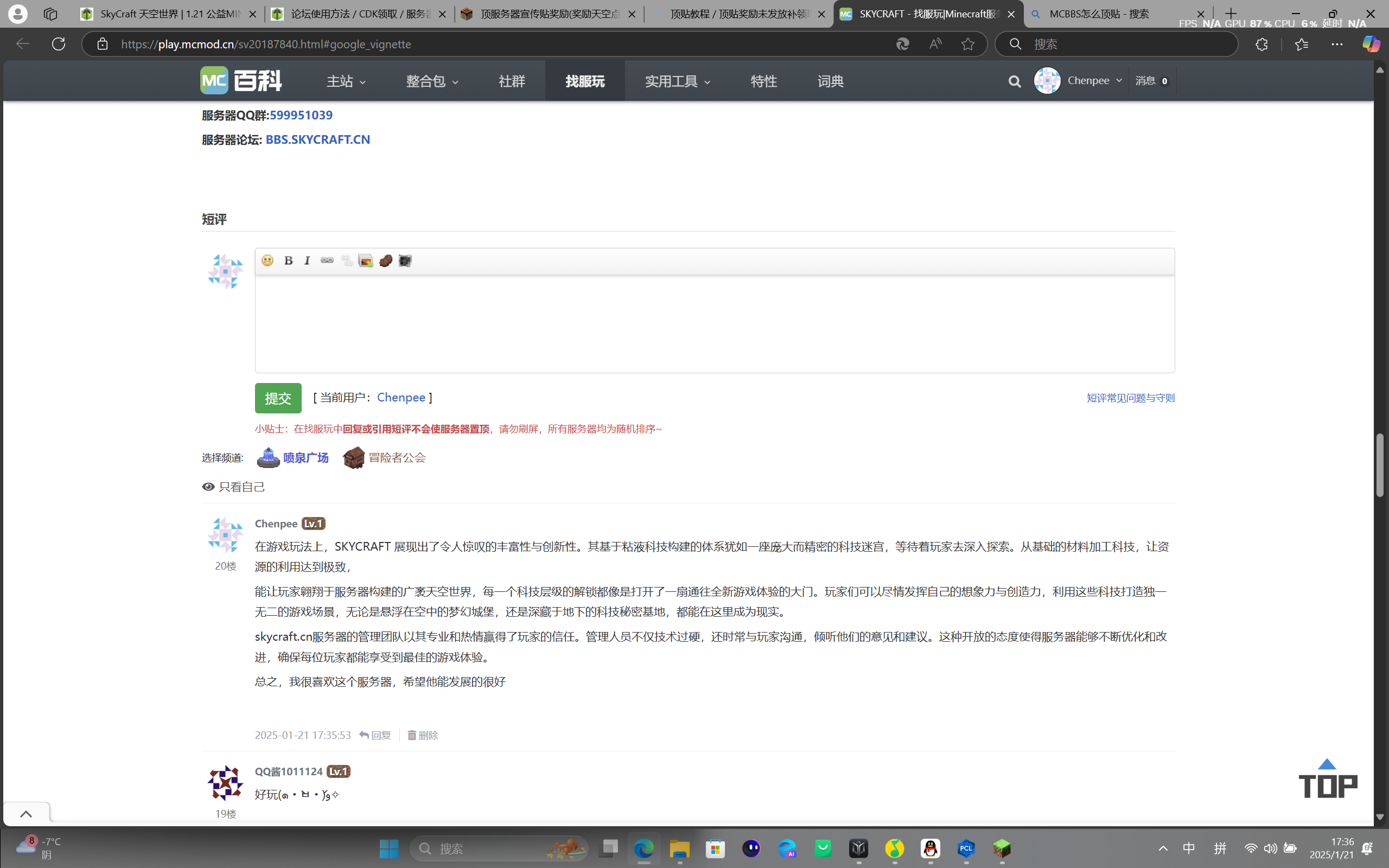Expand the 主站 dropdown menu

(346, 81)
